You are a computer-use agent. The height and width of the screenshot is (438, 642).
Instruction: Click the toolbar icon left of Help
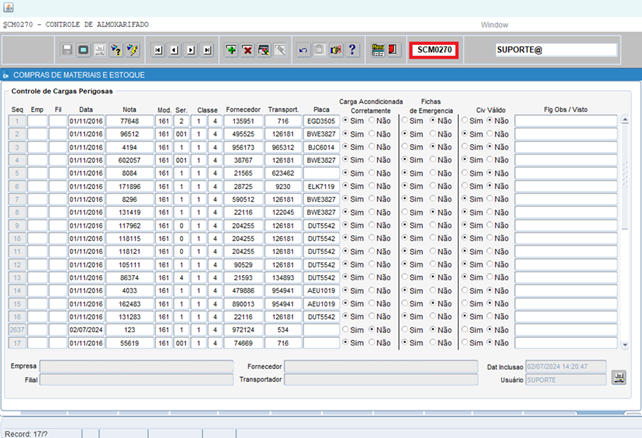(336, 50)
